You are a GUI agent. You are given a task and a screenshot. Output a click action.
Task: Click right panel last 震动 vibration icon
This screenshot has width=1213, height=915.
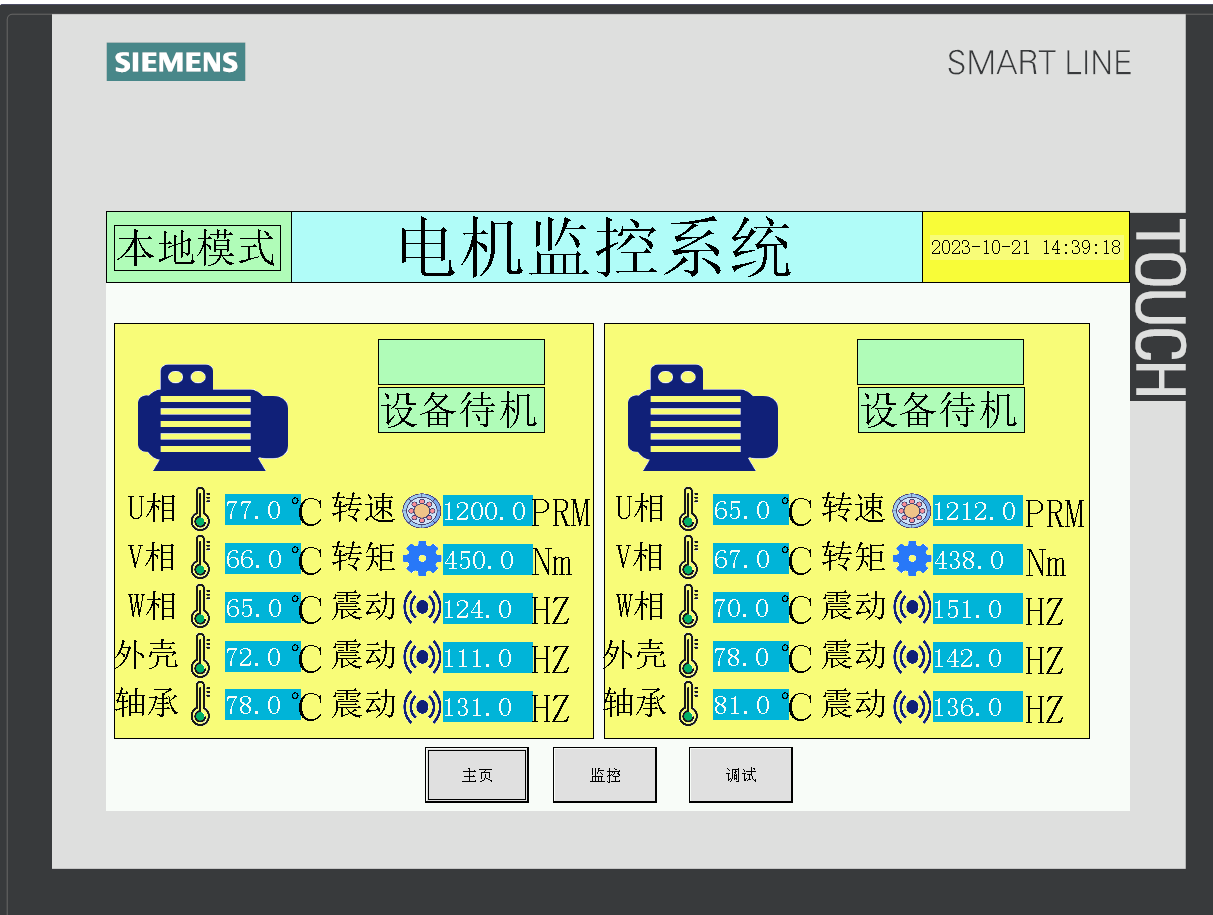[x=911, y=707]
